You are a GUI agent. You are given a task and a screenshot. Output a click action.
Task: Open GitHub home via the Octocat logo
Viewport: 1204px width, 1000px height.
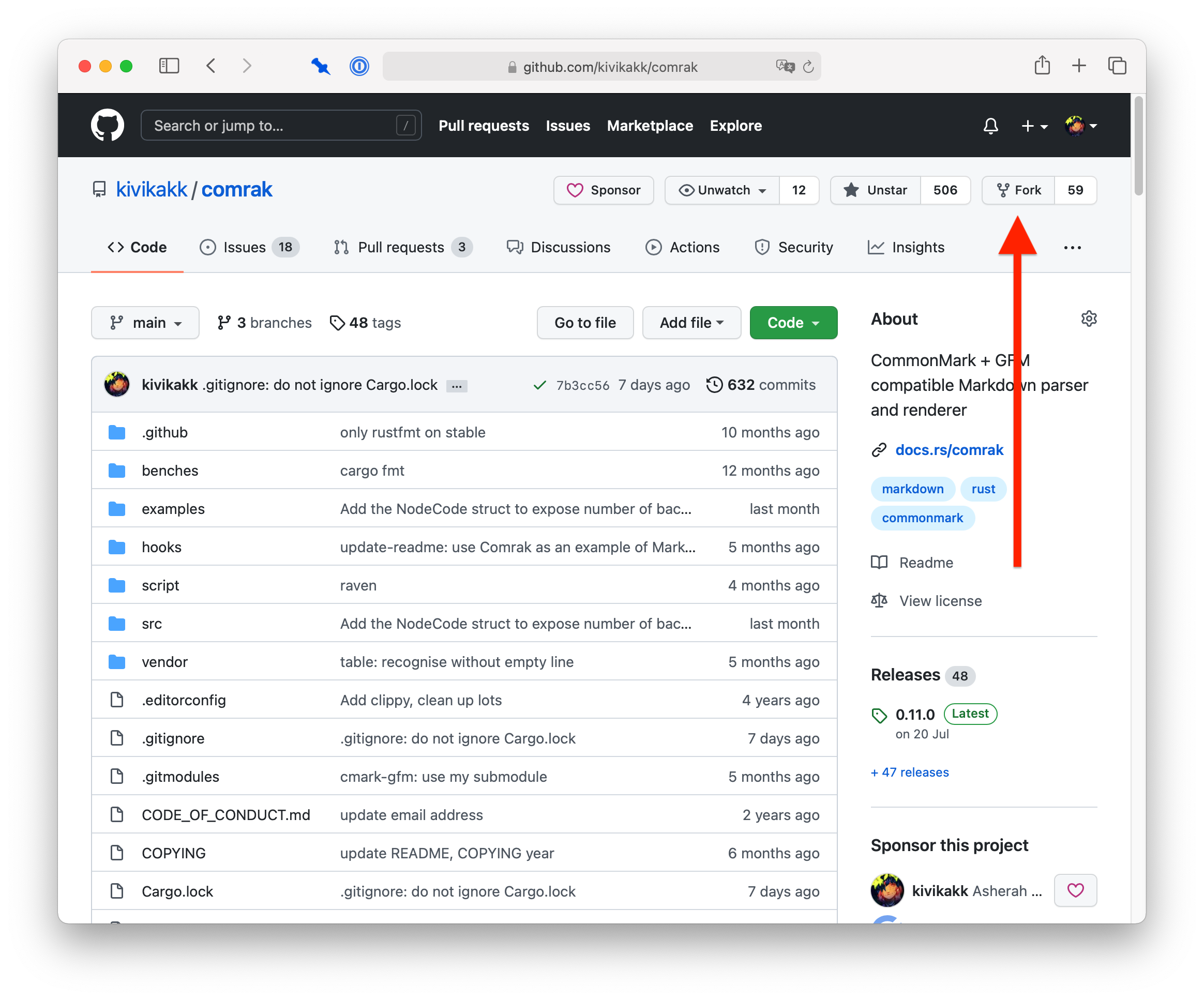pyautogui.click(x=107, y=125)
